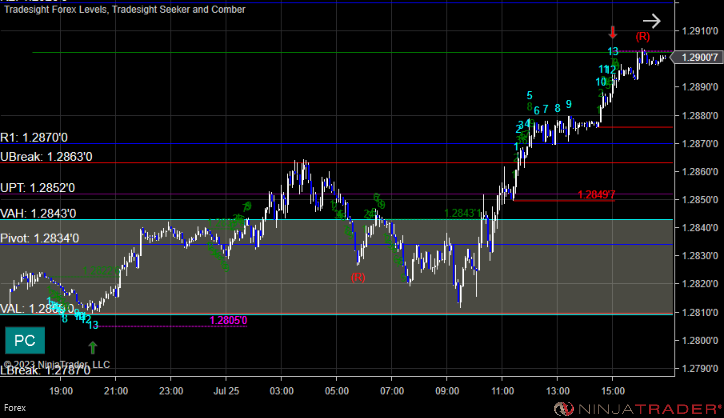Image resolution: width=724 pixels, height=418 pixels.
Task: Click the 1.2850'0 price axis label
Action: (700, 200)
